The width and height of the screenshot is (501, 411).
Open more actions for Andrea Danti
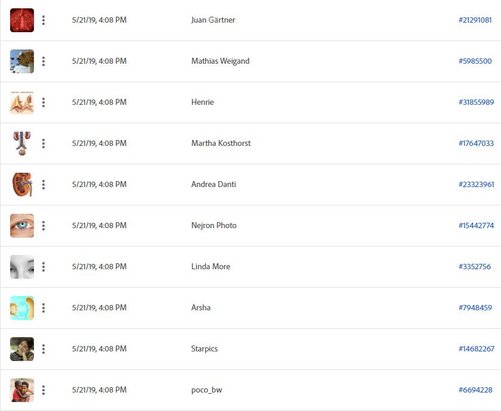click(x=43, y=185)
